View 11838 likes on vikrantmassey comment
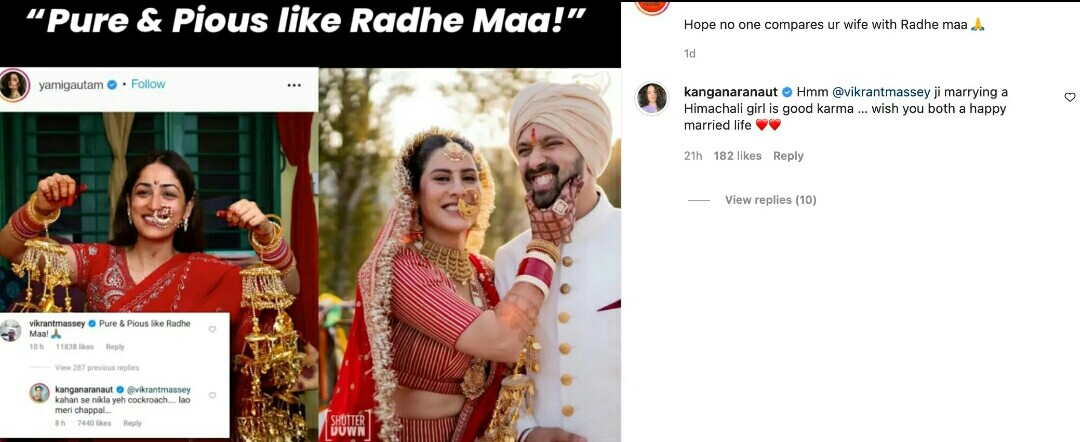1080x442 pixels. (x=75, y=347)
